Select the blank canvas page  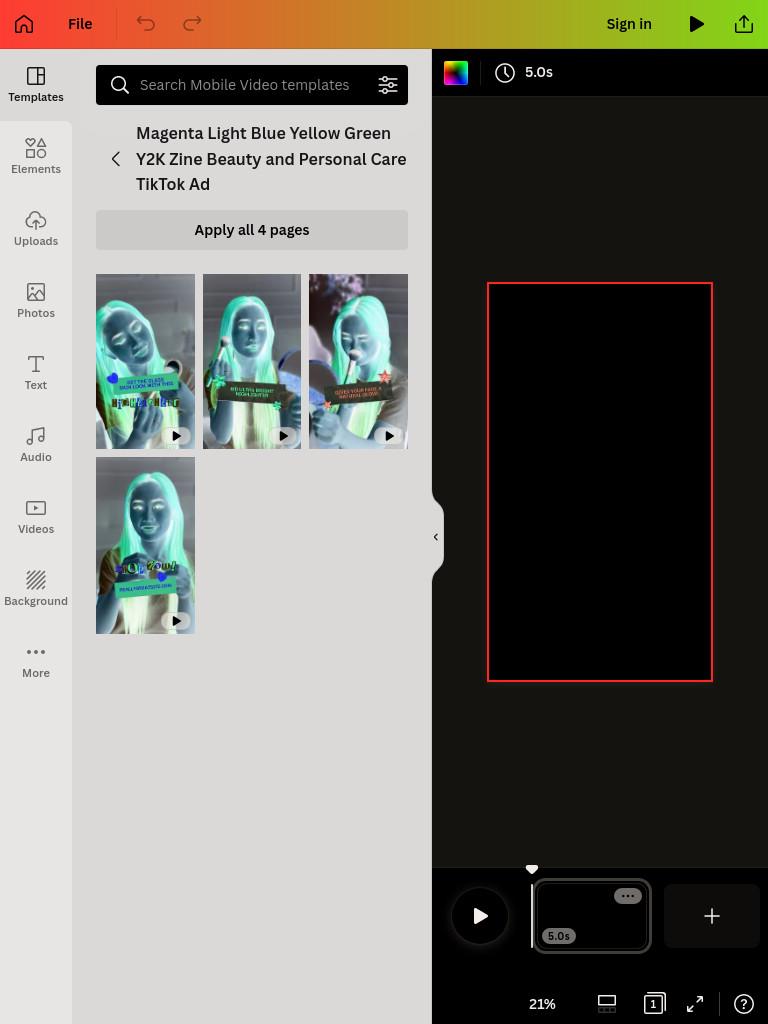click(600, 482)
